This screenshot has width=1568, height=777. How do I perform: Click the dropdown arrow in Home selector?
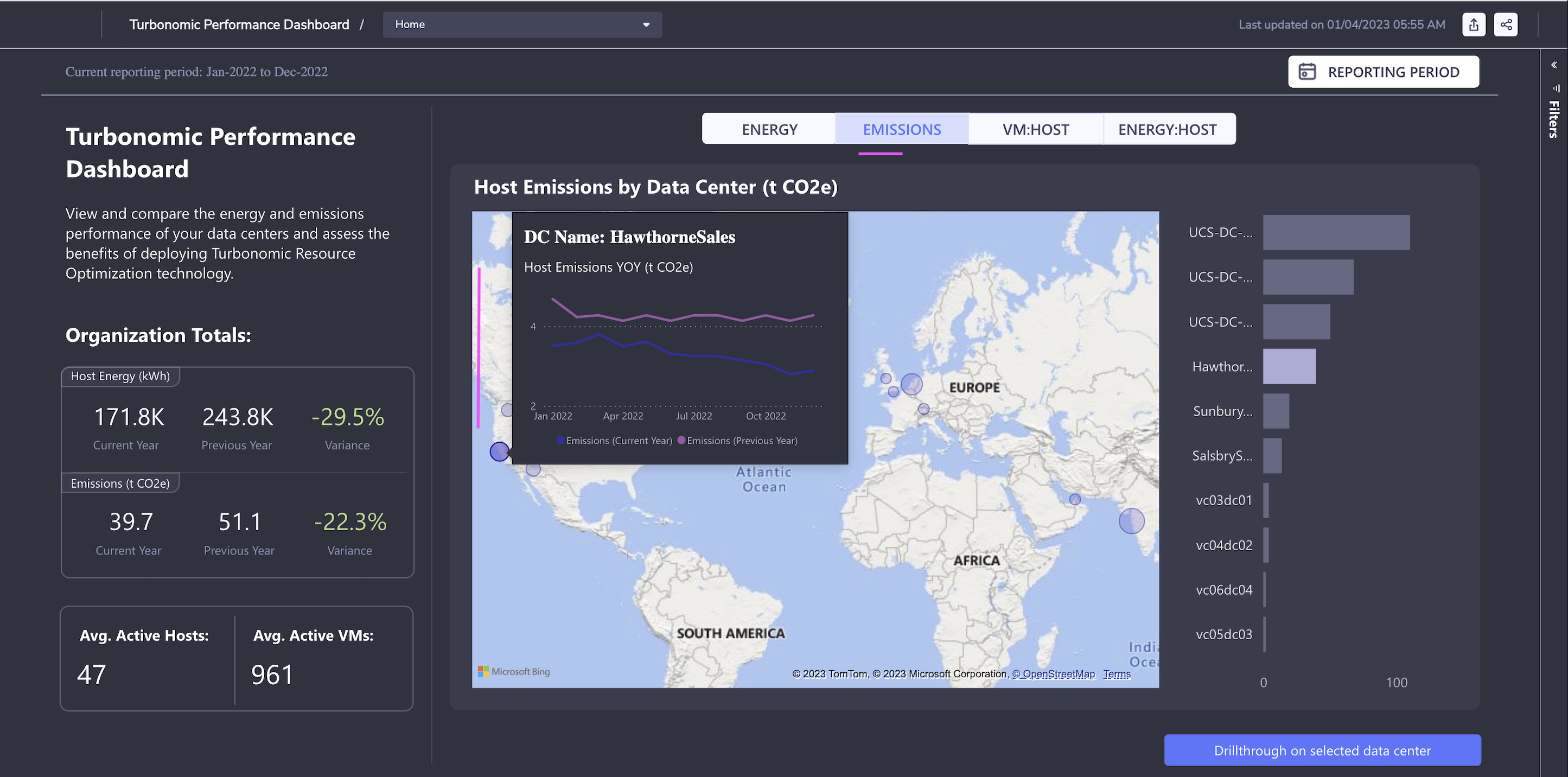coord(646,25)
